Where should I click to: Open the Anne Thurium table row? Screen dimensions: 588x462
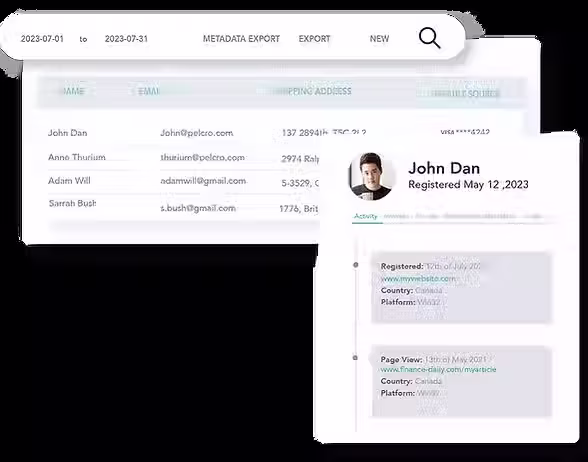tap(183, 158)
